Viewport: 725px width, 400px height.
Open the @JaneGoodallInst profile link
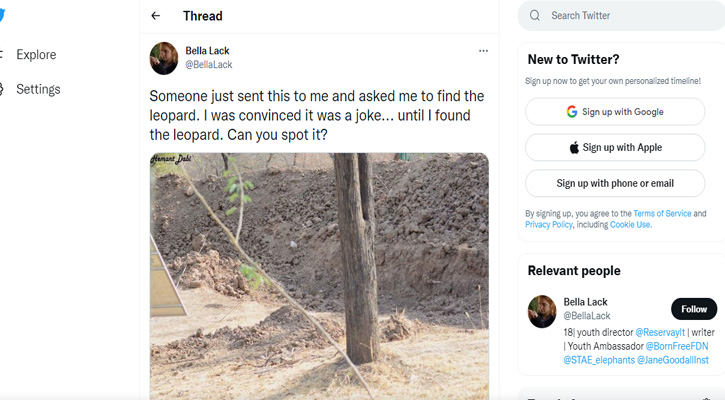[x=677, y=359]
